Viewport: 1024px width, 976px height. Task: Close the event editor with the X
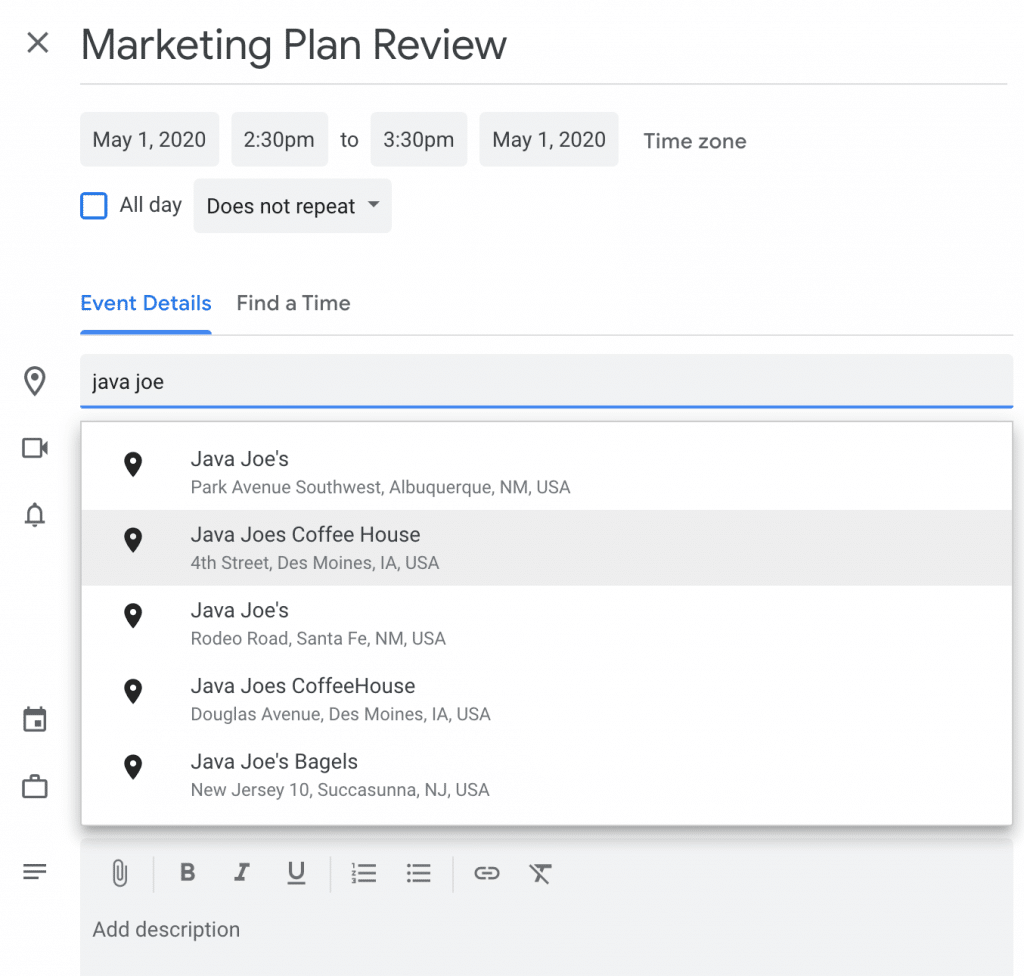38,43
